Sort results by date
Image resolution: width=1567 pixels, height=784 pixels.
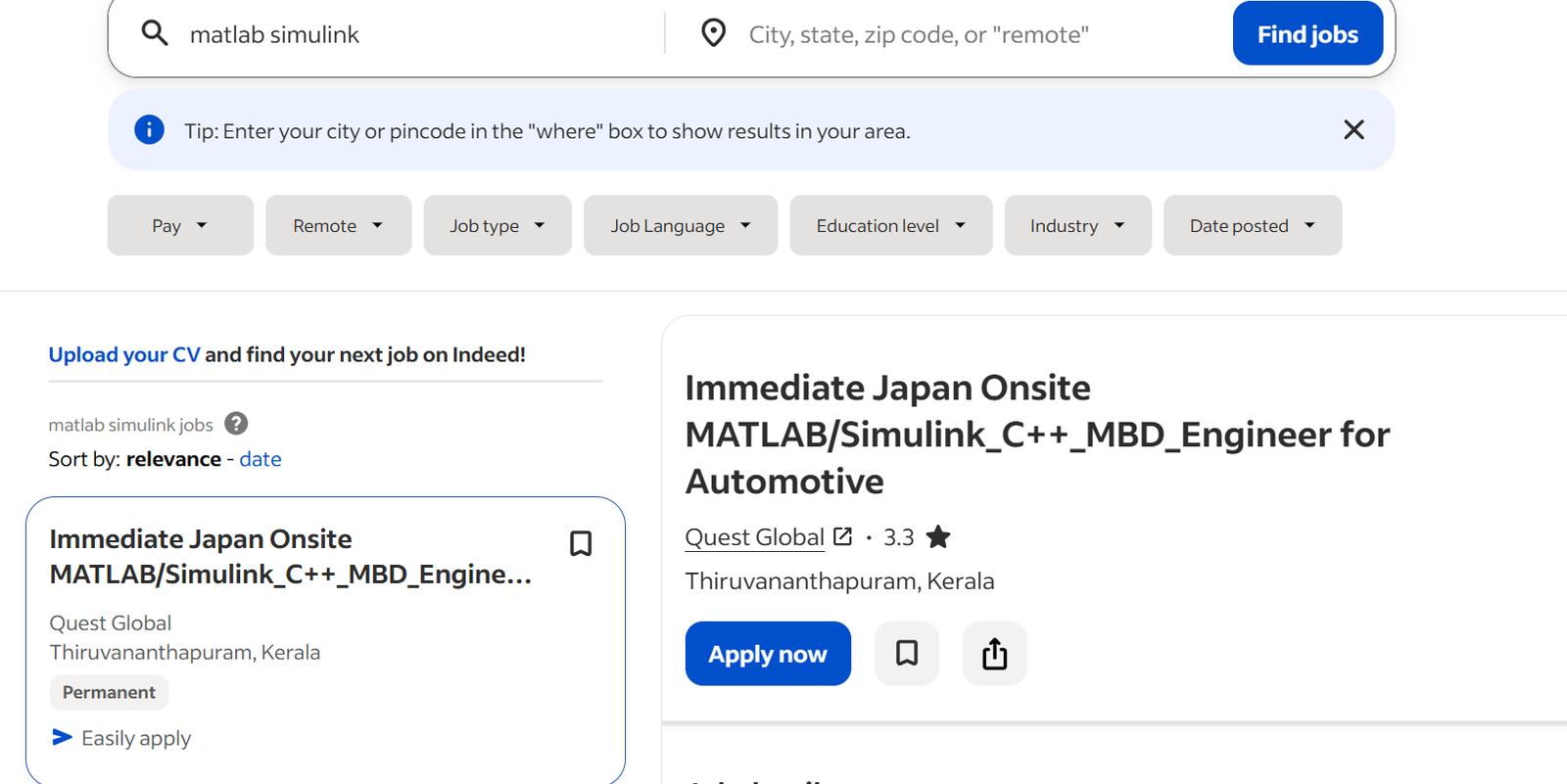(x=261, y=459)
